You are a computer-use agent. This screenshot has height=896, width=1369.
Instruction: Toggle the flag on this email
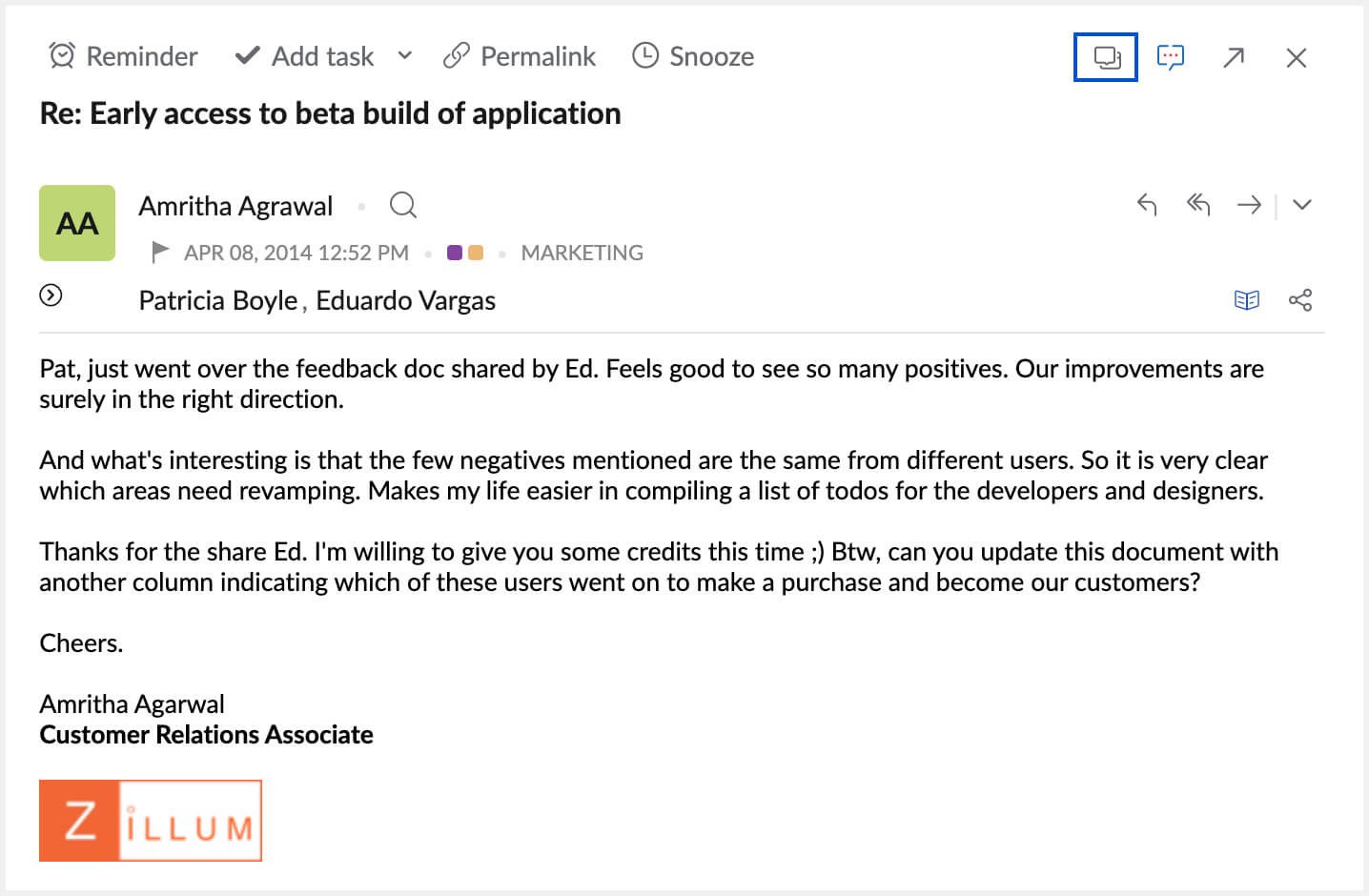160,252
